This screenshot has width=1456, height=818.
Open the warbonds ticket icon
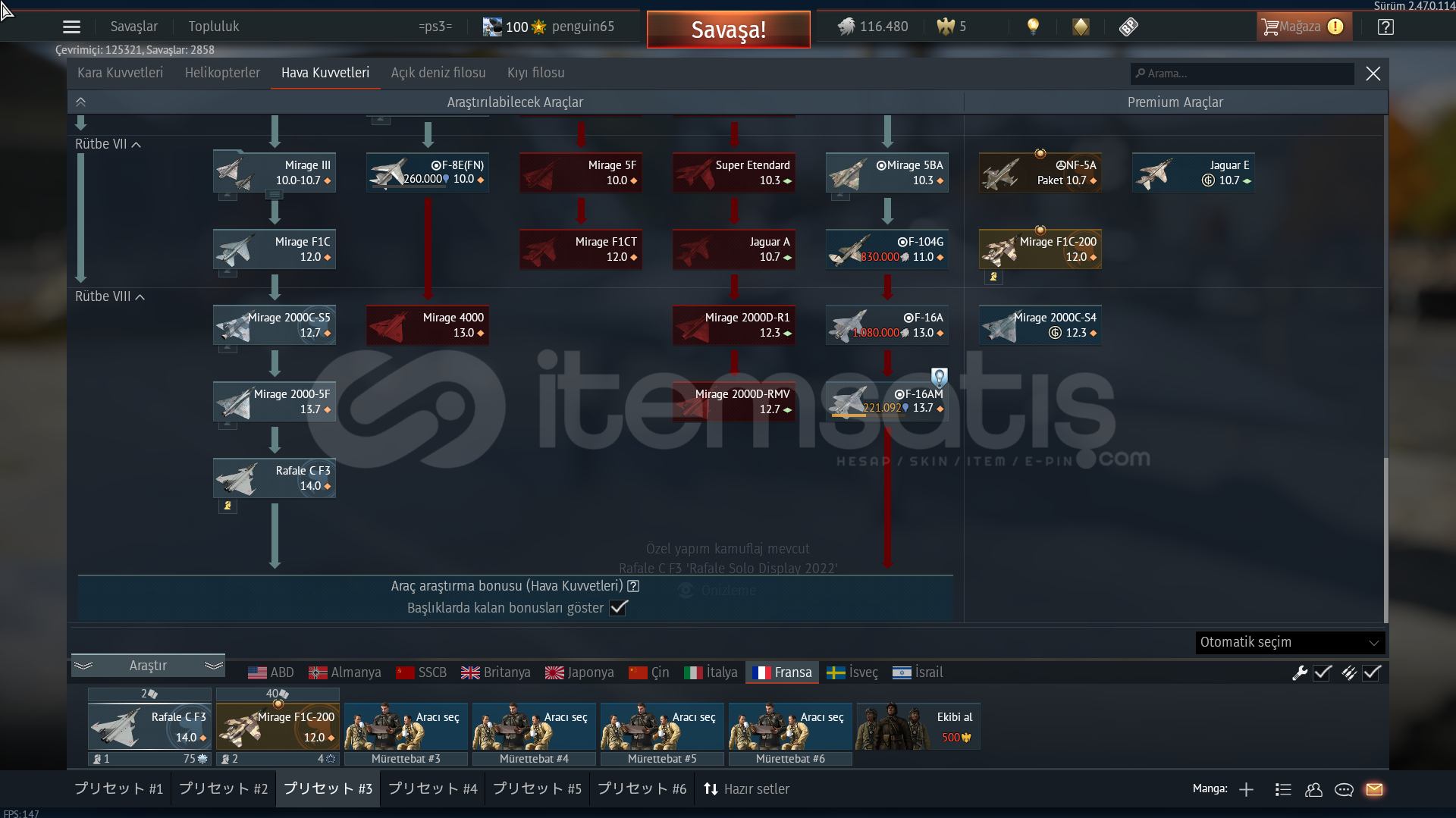click(x=1128, y=27)
